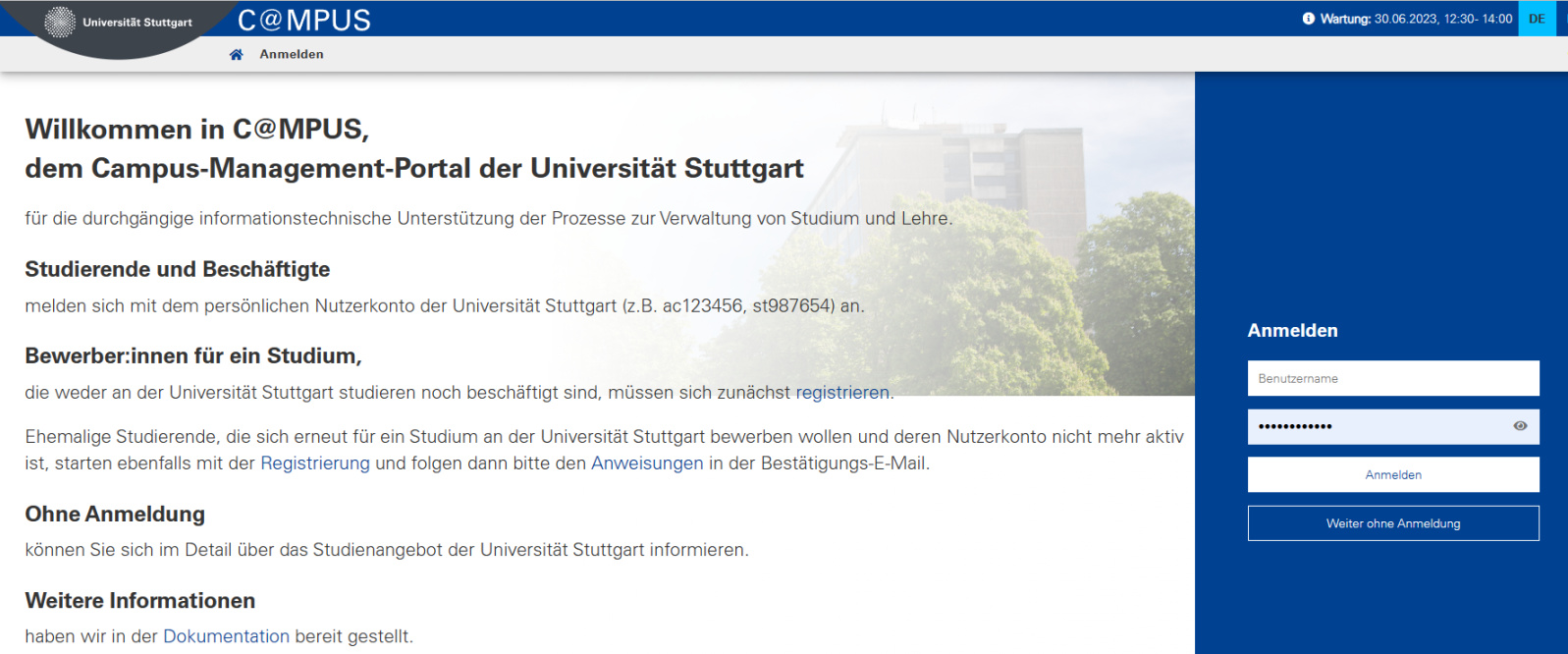Click into the password field
The image size is (1568, 654).
[1375, 426]
